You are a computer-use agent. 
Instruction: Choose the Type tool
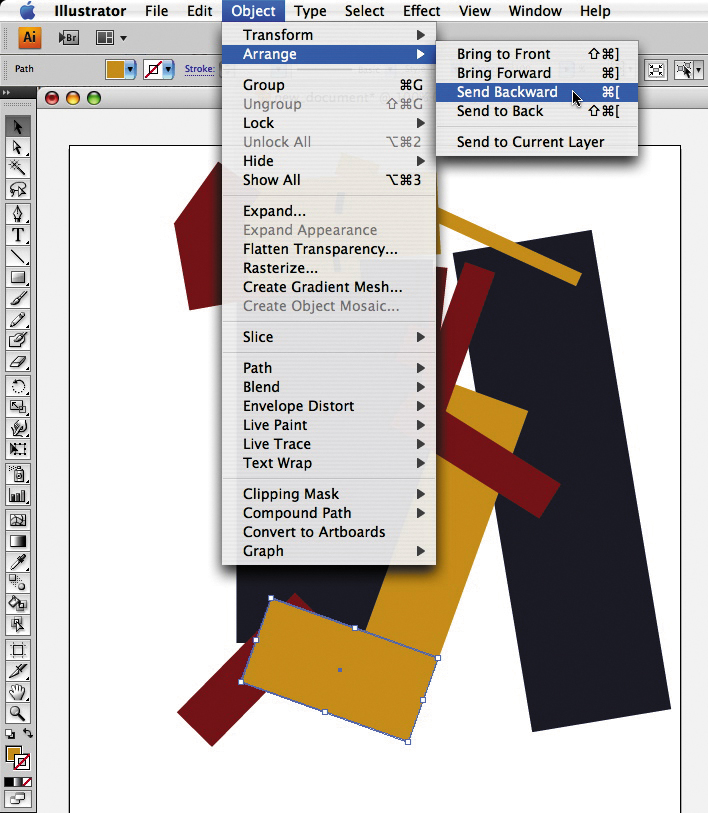pos(17,235)
